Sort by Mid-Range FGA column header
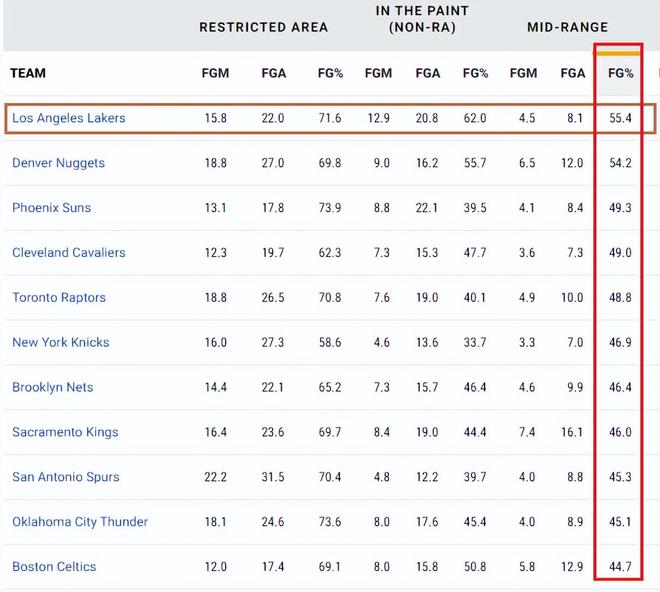 click(573, 73)
